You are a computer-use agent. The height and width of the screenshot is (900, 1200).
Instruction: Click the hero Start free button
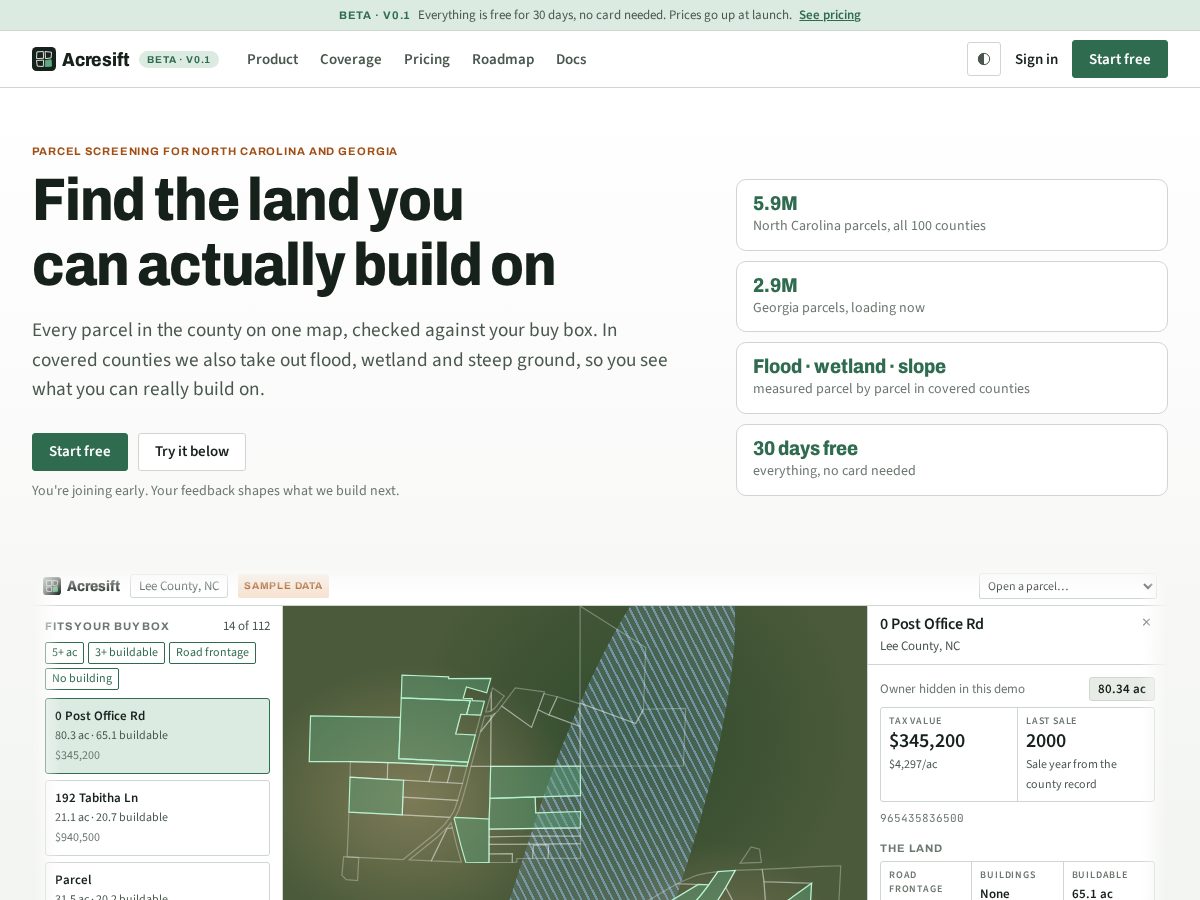[x=80, y=452]
